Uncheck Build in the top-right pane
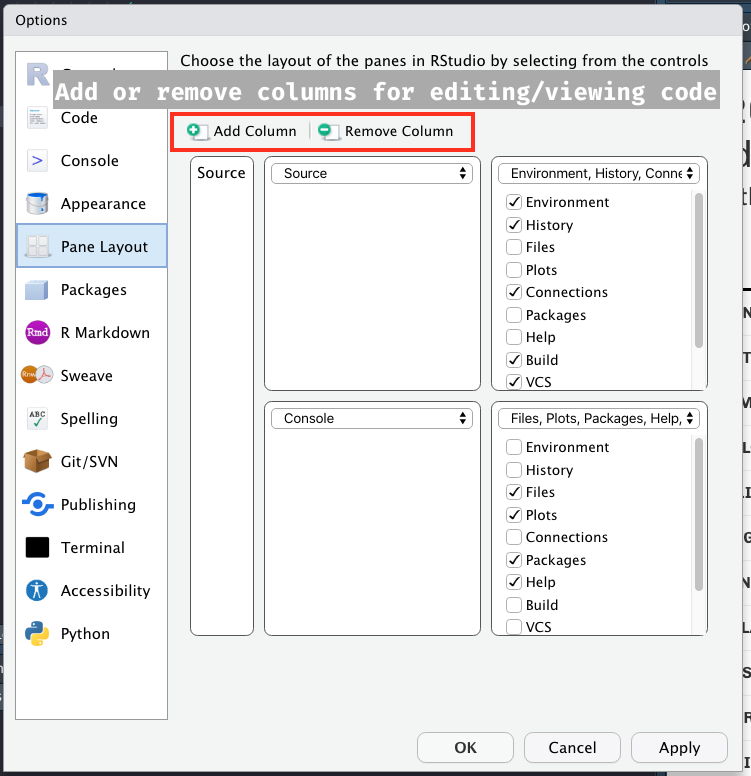Image resolution: width=751 pixels, height=776 pixels. [514, 360]
